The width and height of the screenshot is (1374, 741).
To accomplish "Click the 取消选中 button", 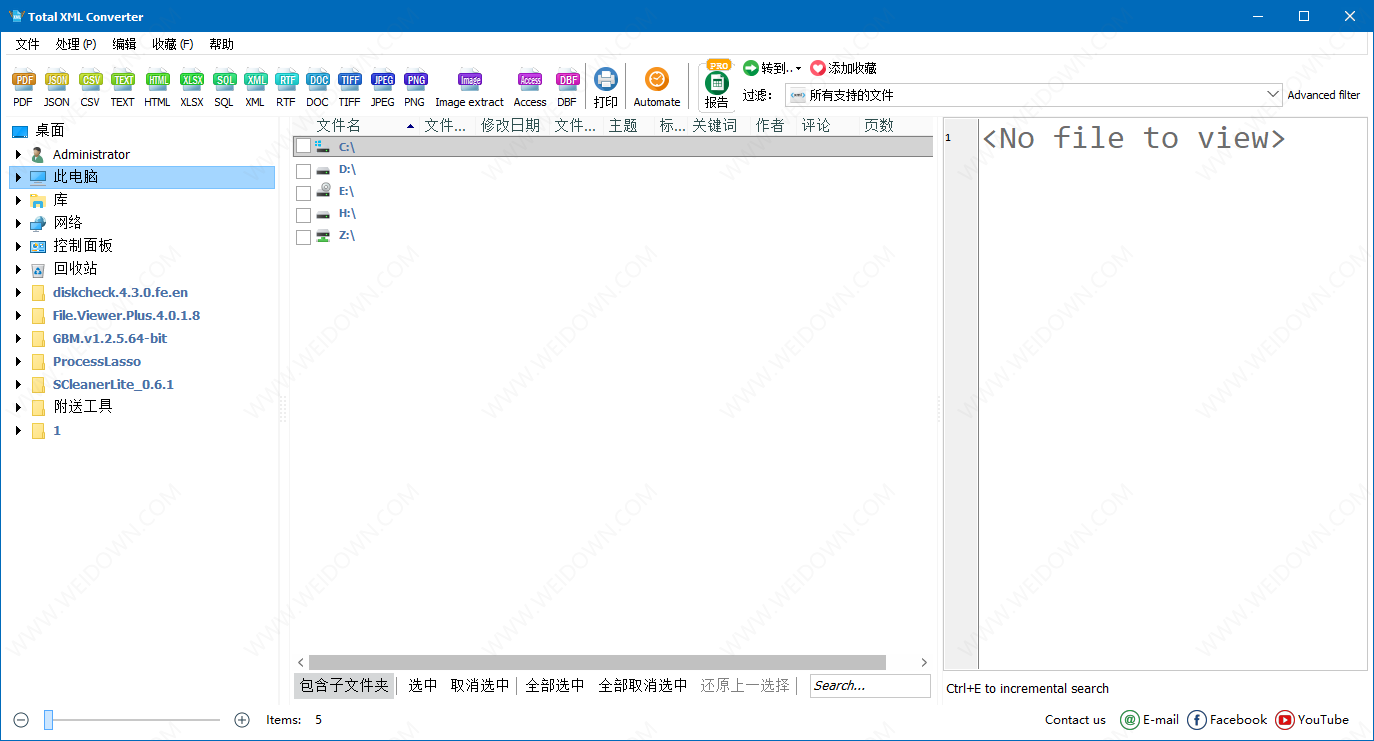I will 480,685.
